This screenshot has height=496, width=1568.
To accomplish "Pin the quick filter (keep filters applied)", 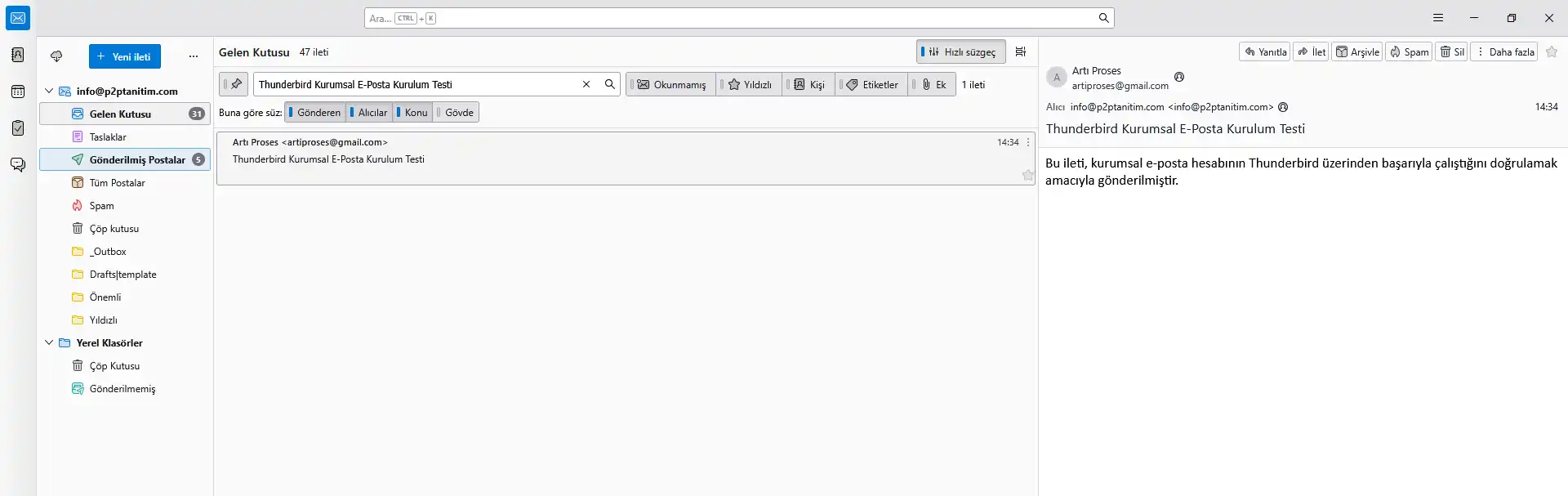I will pos(234,84).
